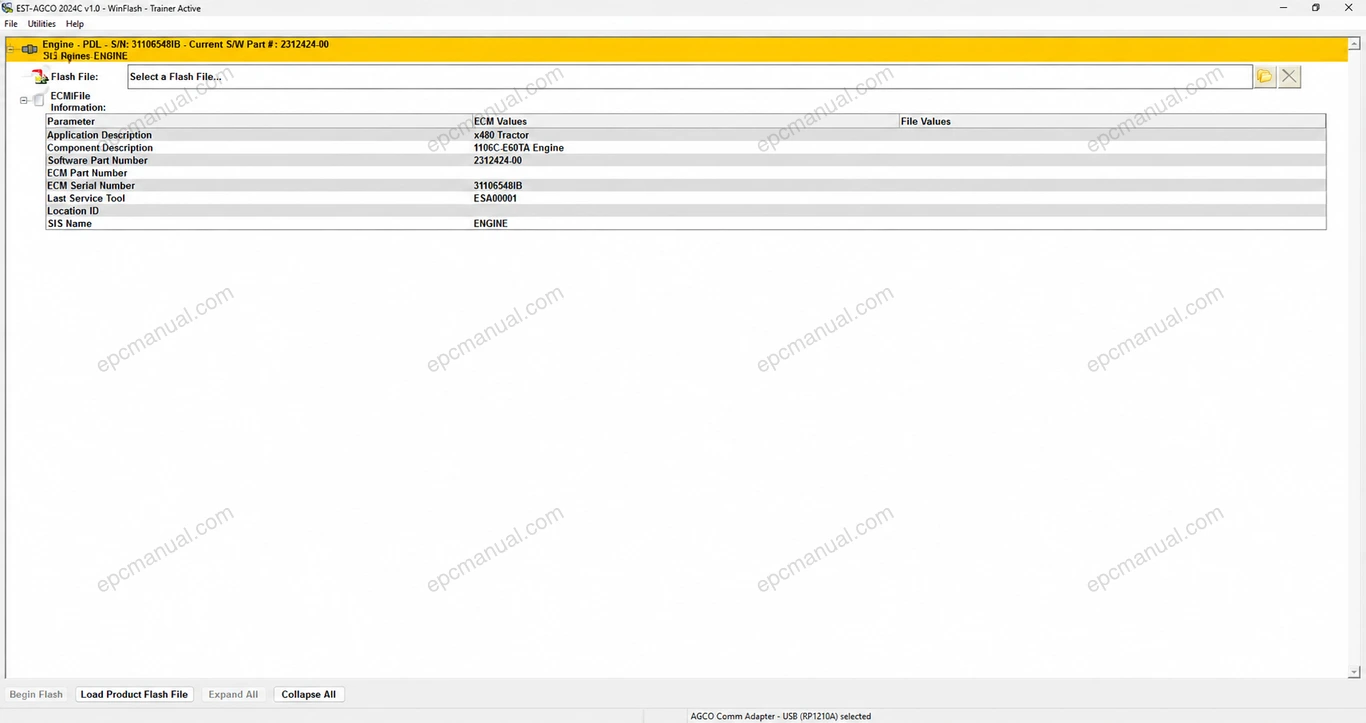This screenshot has height=723, width=1366.
Task: Click the 31106548IB serial number value
Action: (498, 186)
